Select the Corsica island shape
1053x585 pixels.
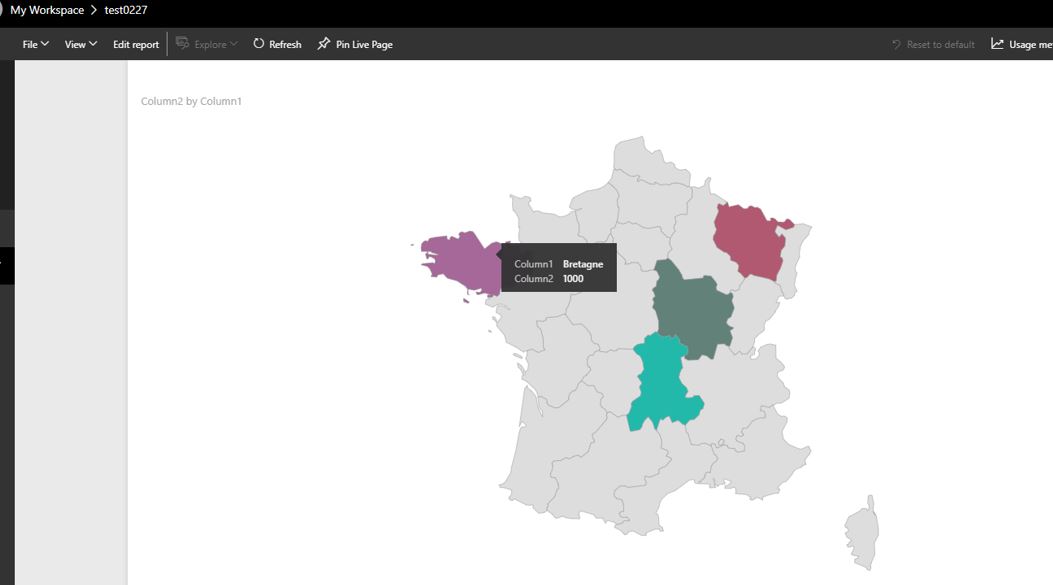(862, 533)
